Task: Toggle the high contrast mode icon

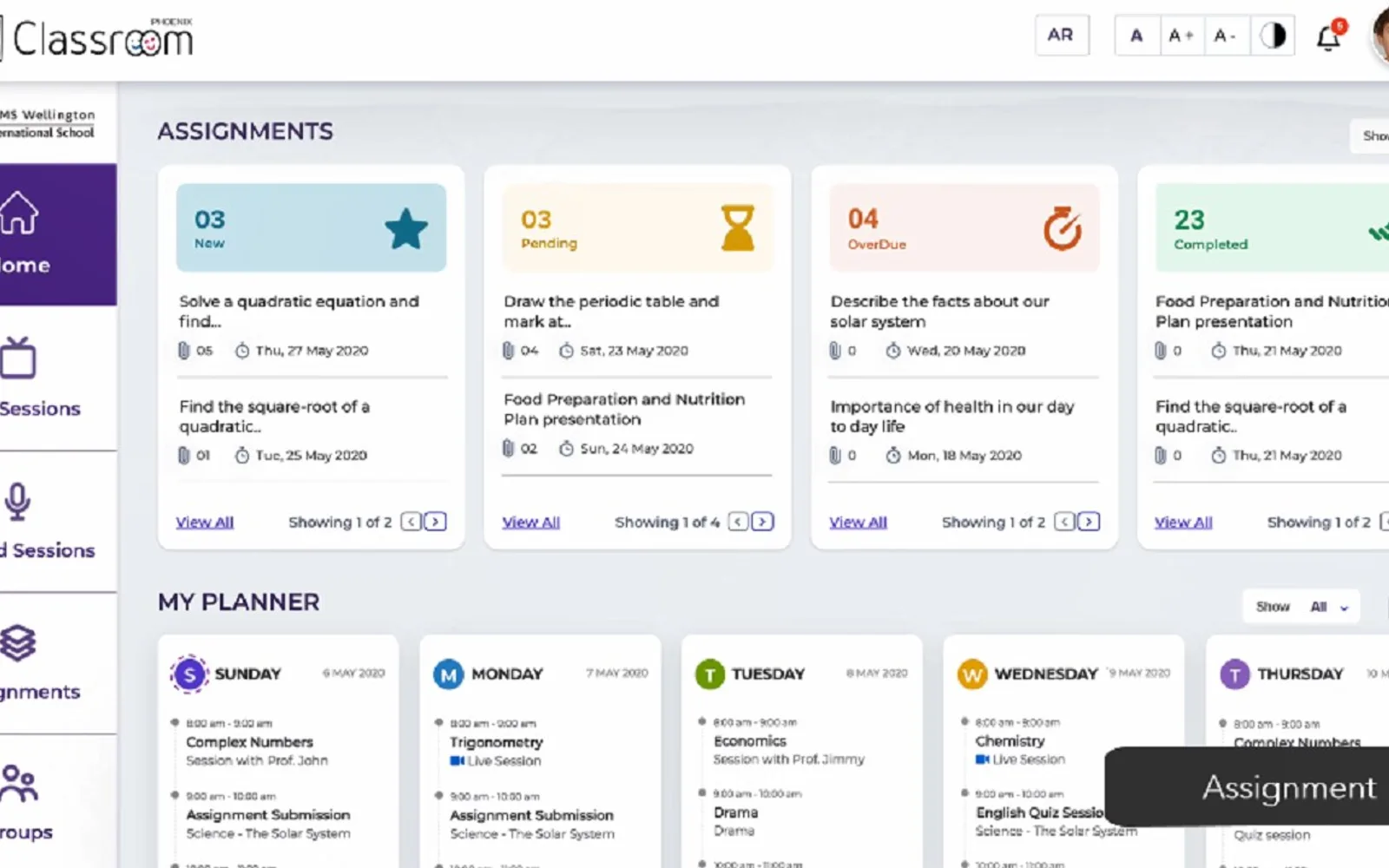Action: [x=1273, y=36]
